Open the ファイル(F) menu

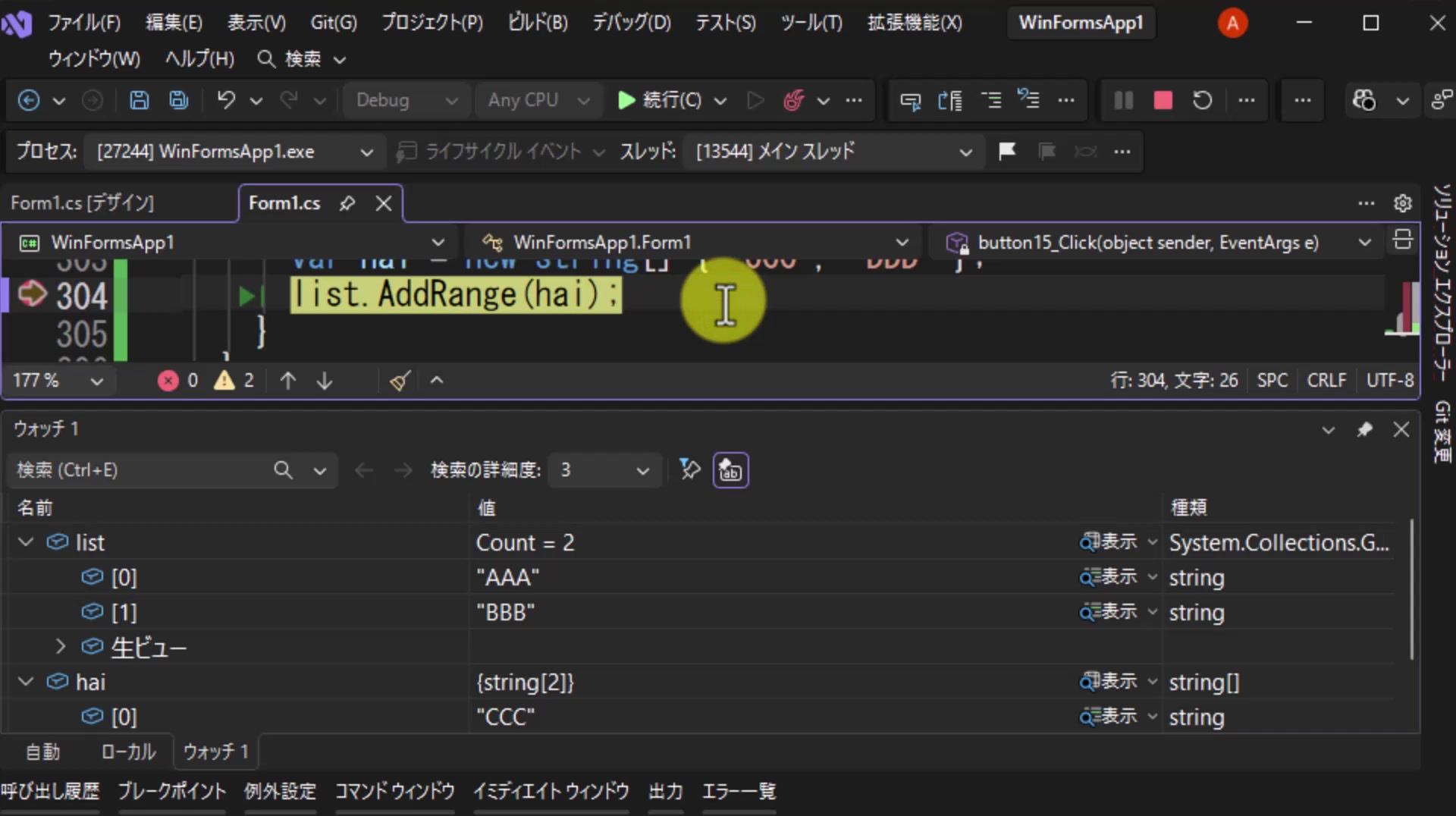[x=83, y=23]
